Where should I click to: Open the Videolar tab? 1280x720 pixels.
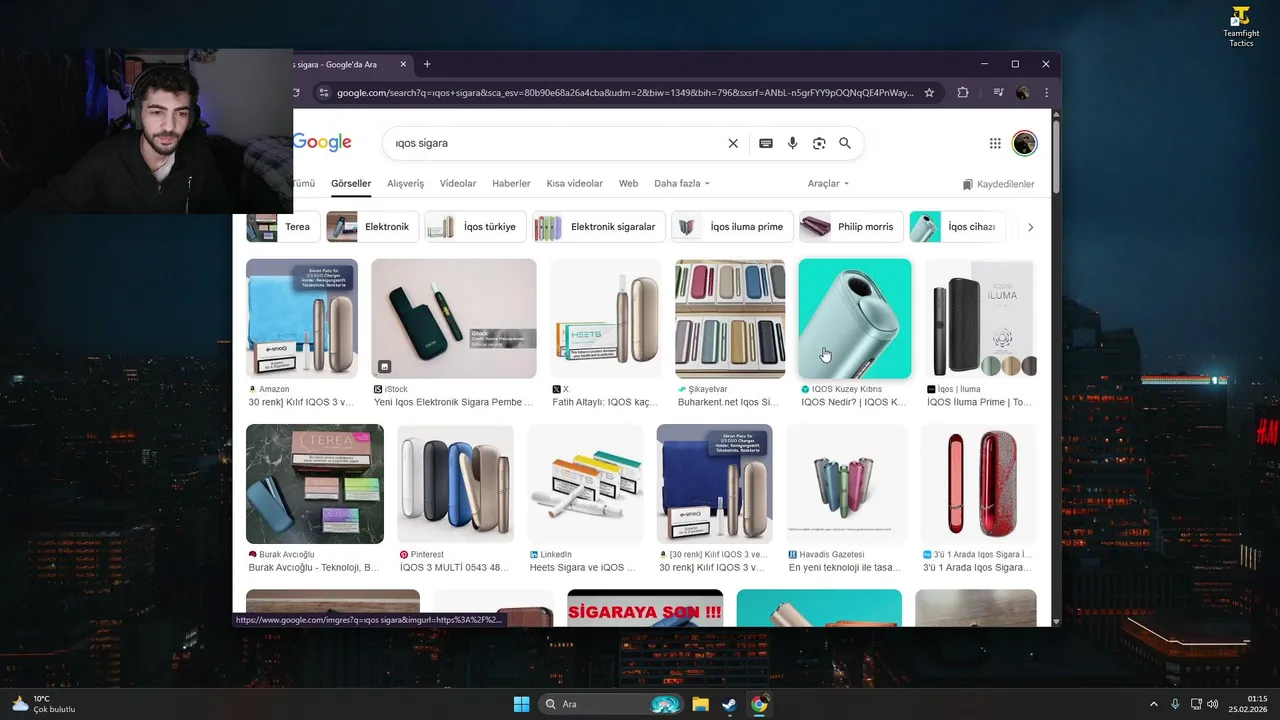458,184
